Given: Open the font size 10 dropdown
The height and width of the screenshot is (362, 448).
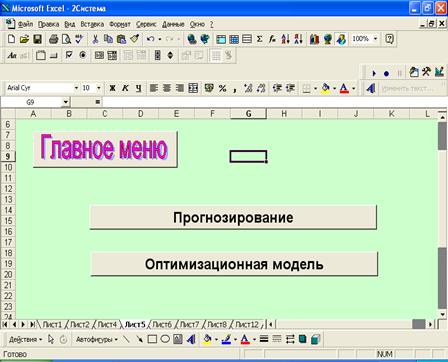Looking at the screenshot, I should point(99,88).
